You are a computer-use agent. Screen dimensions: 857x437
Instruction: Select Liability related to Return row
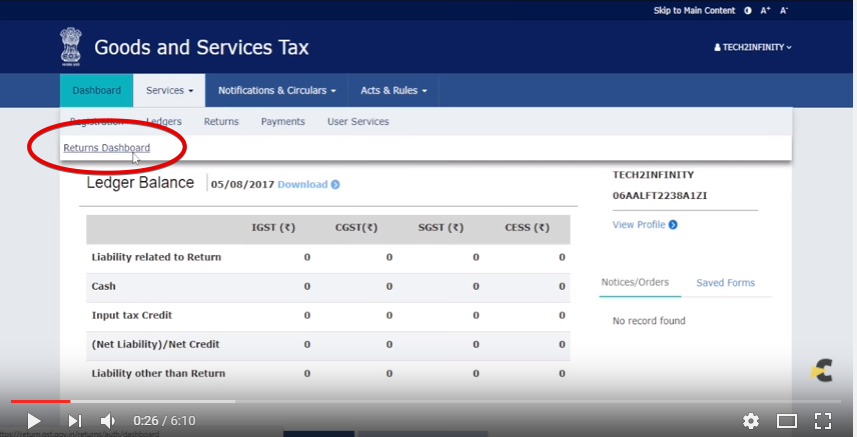(x=328, y=257)
